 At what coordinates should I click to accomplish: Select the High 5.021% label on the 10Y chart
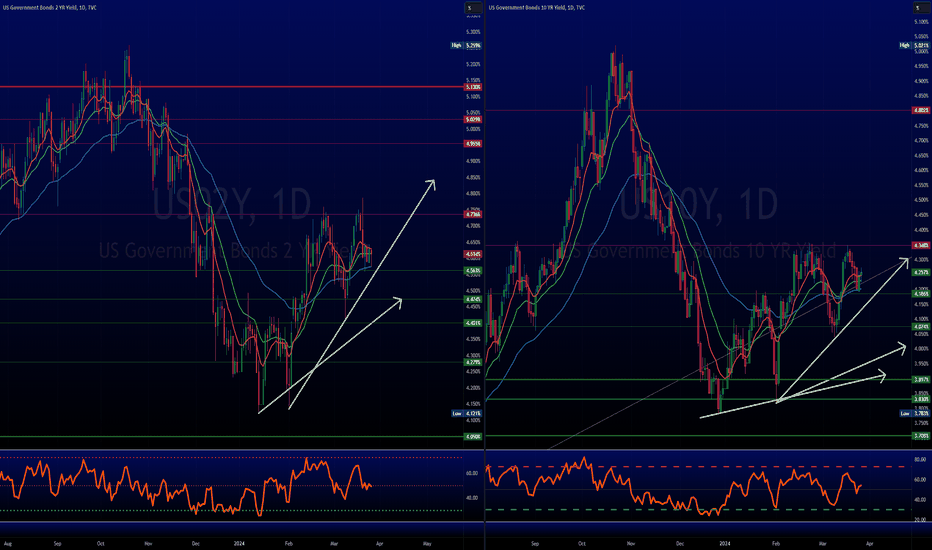coord(915,45)
